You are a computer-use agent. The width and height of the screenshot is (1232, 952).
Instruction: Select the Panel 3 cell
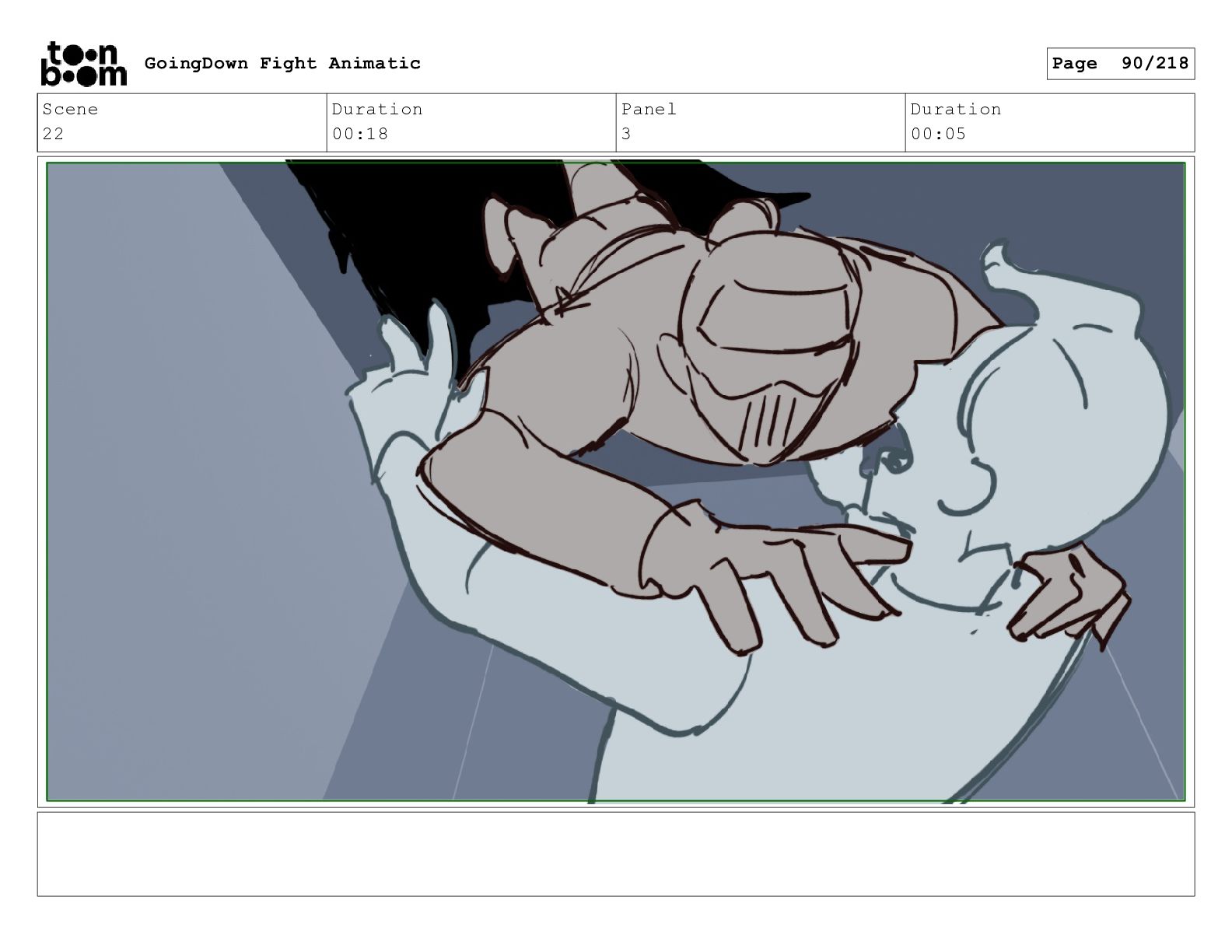pos(761,122)
